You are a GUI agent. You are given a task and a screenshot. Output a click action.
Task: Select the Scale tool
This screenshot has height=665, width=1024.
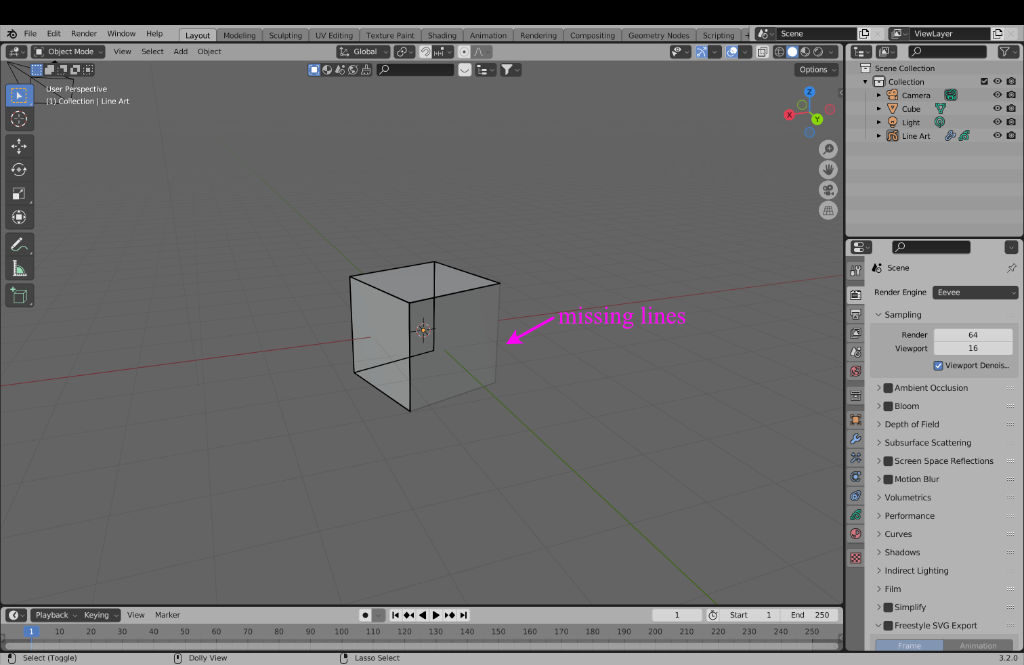(19, 193)
